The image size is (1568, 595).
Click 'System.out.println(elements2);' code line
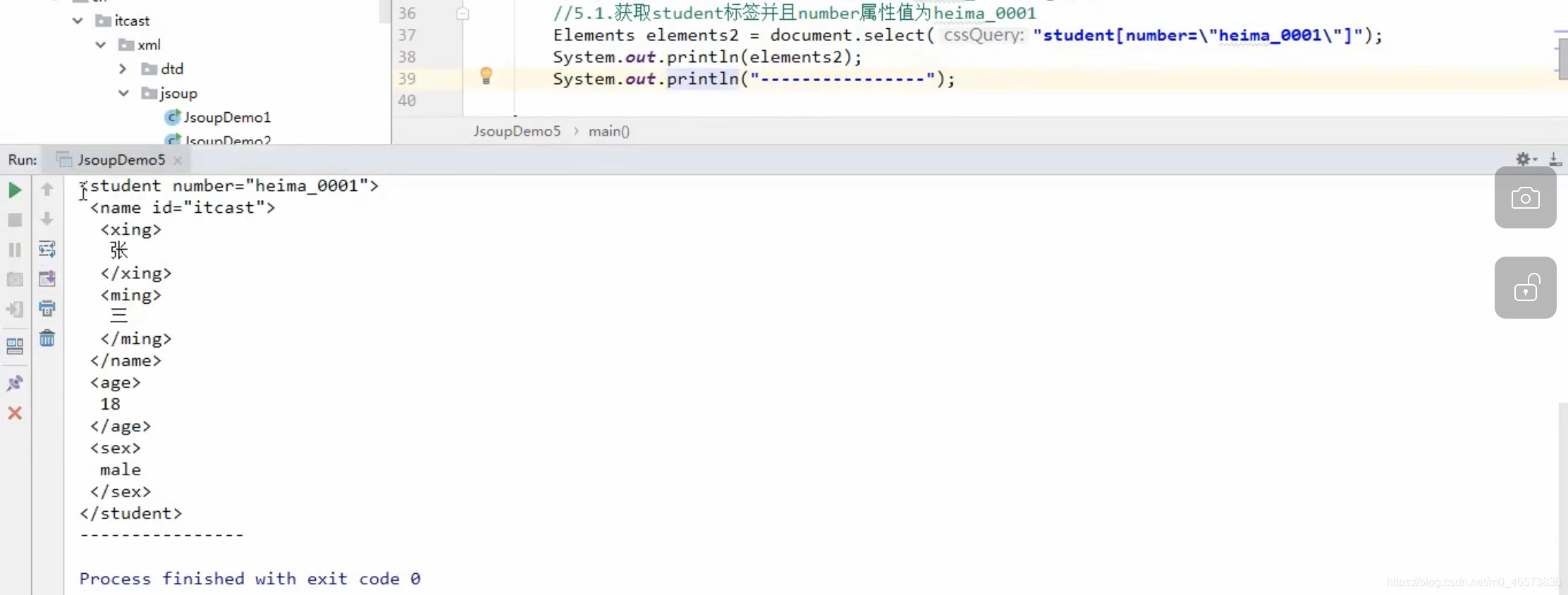click(707, 57)
